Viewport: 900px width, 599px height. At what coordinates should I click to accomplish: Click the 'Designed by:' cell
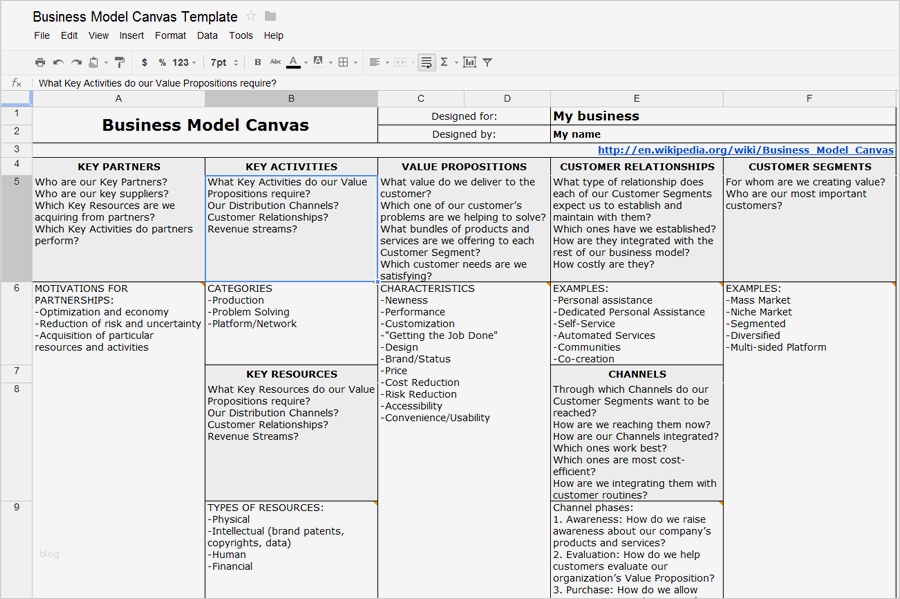(464, 134)
